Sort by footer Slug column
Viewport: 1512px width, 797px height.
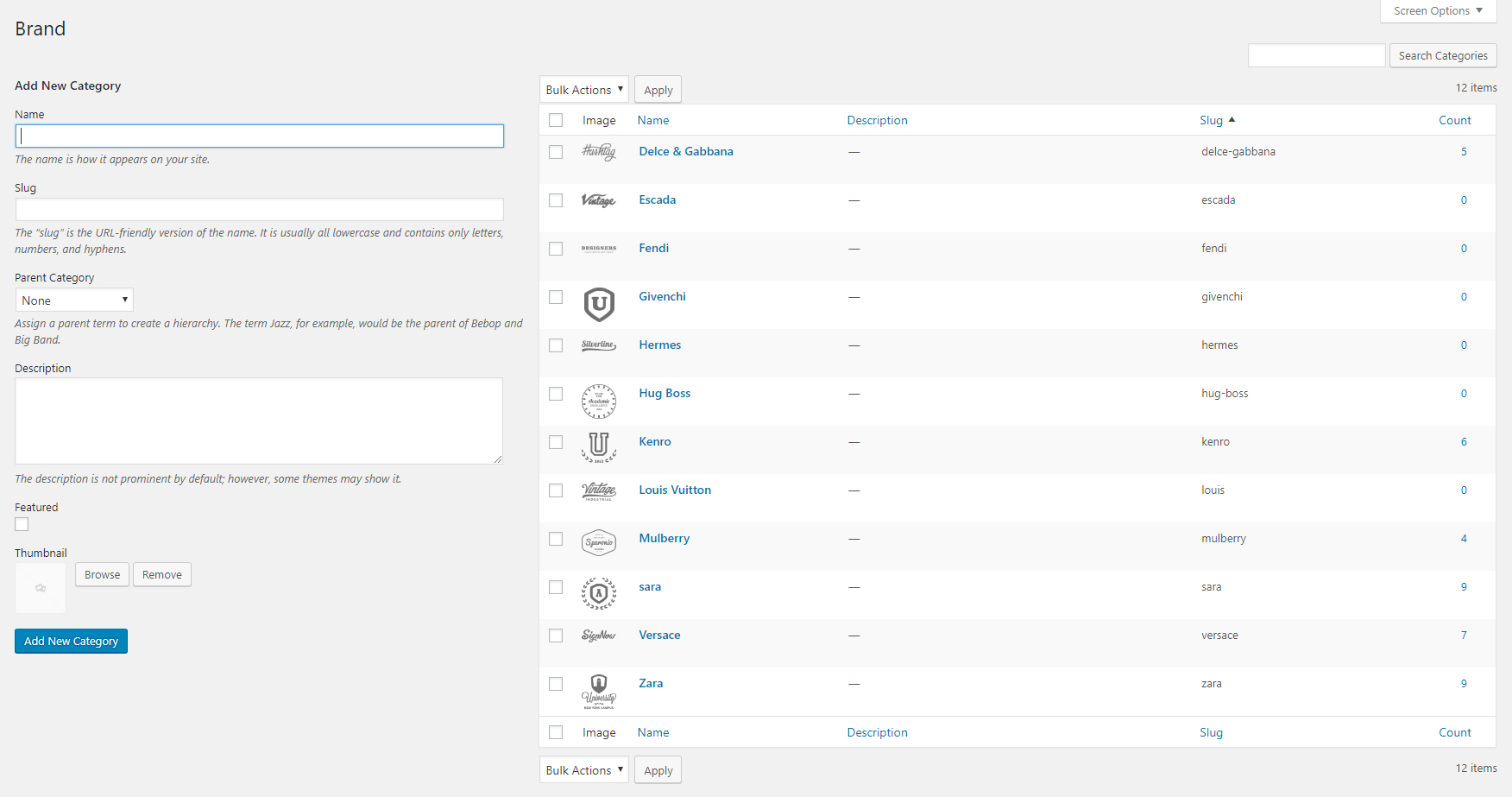1211,732
